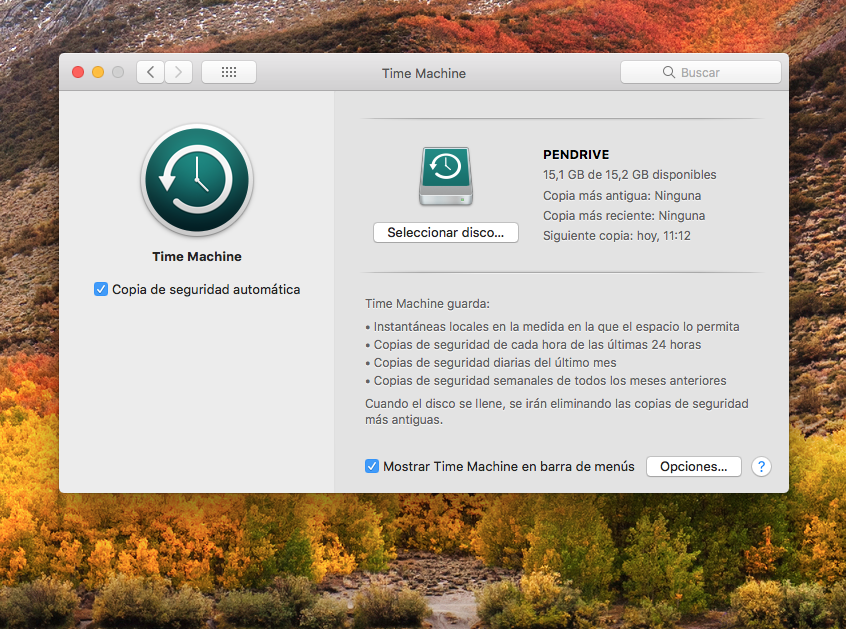The image size is (846, 629).
Task: Minimize the window with the yellow button
Action: click(x=98, y=72)
